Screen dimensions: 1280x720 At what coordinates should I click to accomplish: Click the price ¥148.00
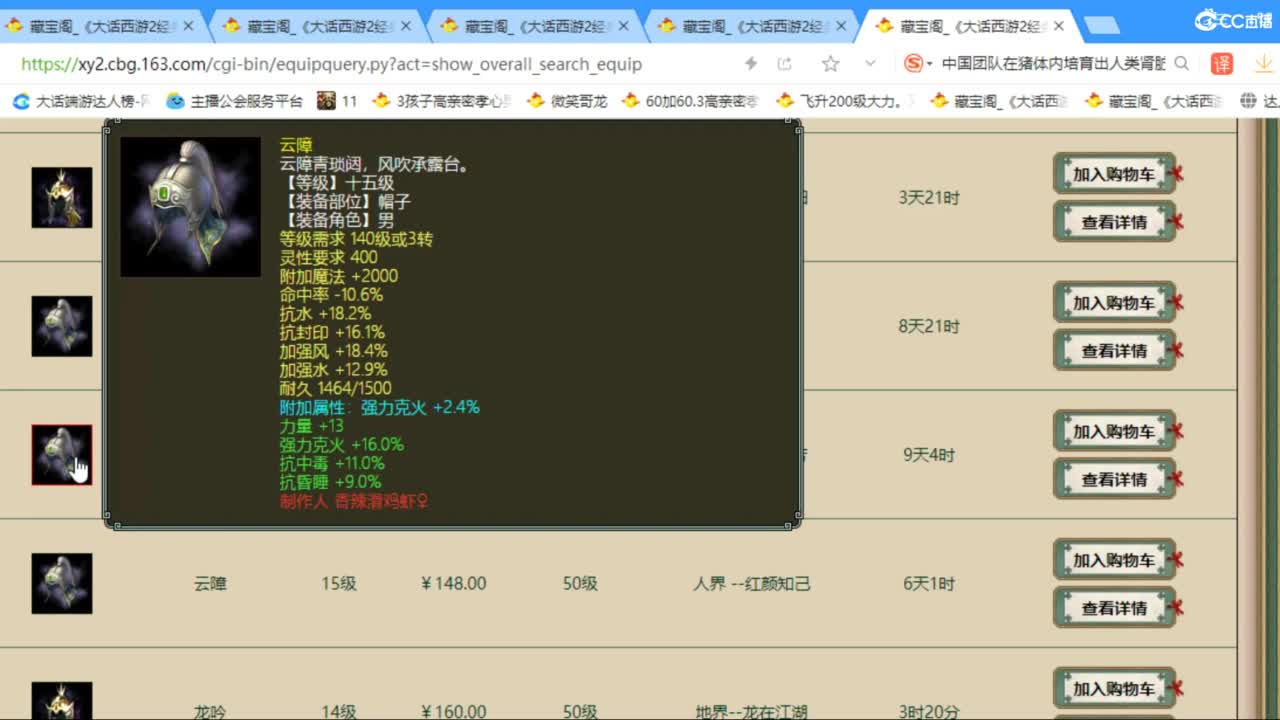(454, 583)
